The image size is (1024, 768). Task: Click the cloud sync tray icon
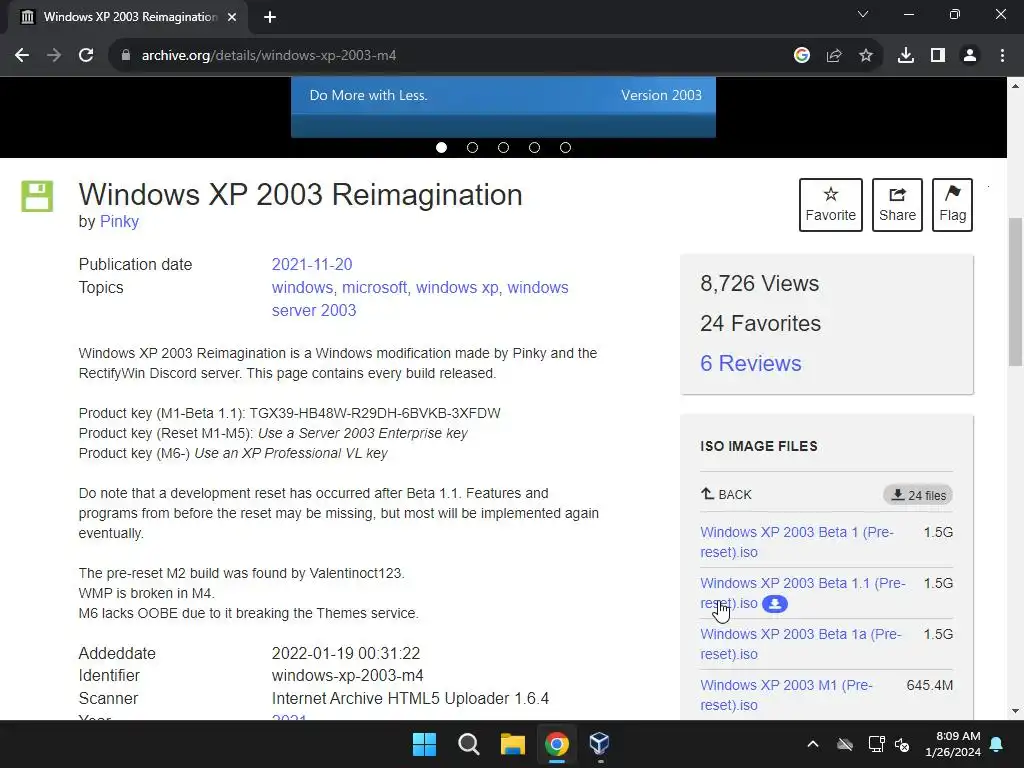[845, 744]
